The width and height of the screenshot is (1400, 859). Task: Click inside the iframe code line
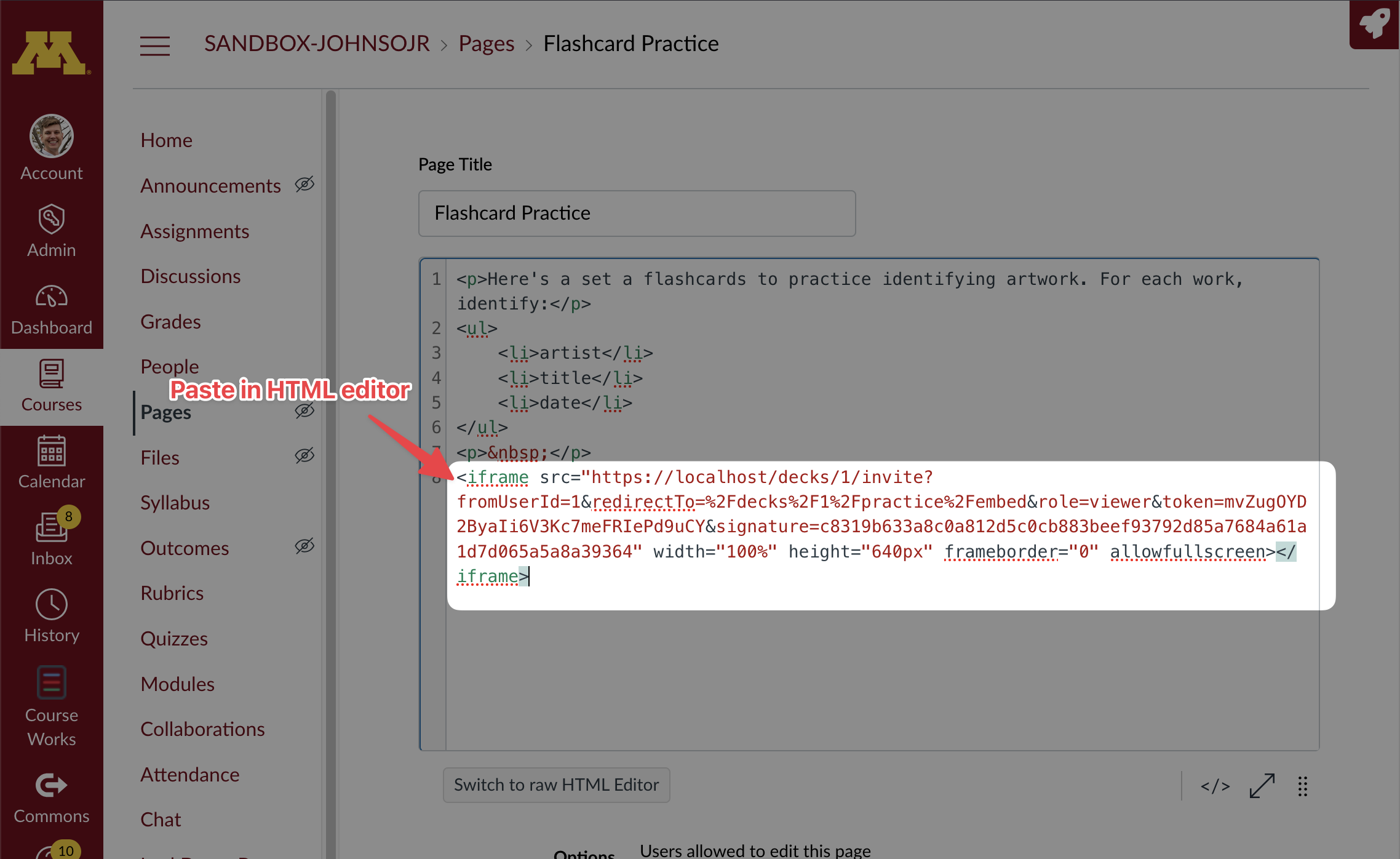pyautogui.click(x=881, y=527)
